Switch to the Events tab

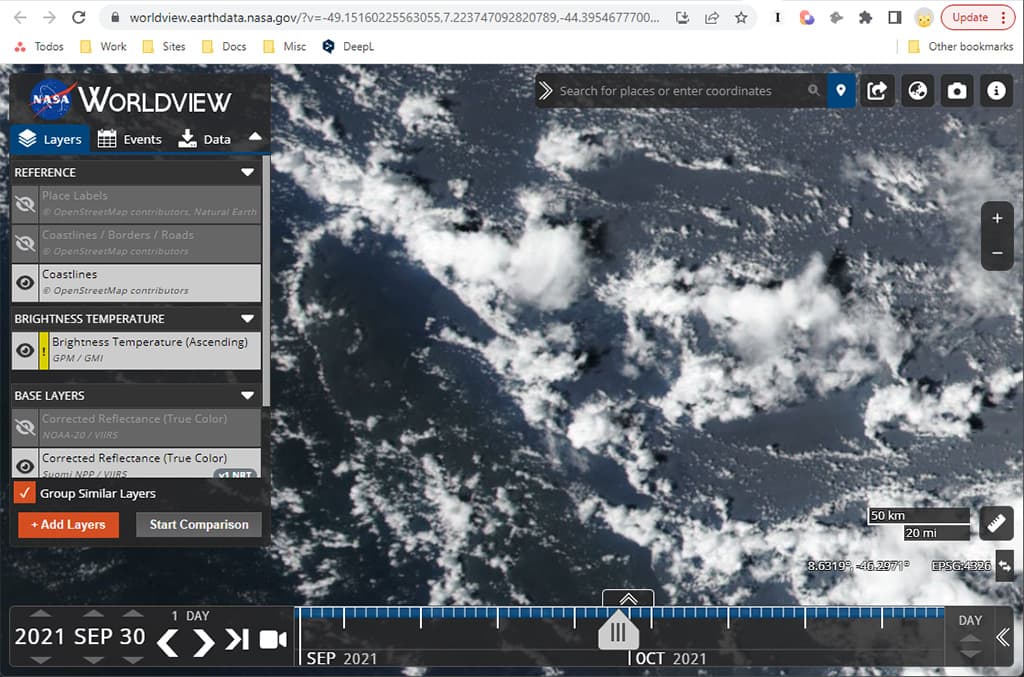pos(129,139)
